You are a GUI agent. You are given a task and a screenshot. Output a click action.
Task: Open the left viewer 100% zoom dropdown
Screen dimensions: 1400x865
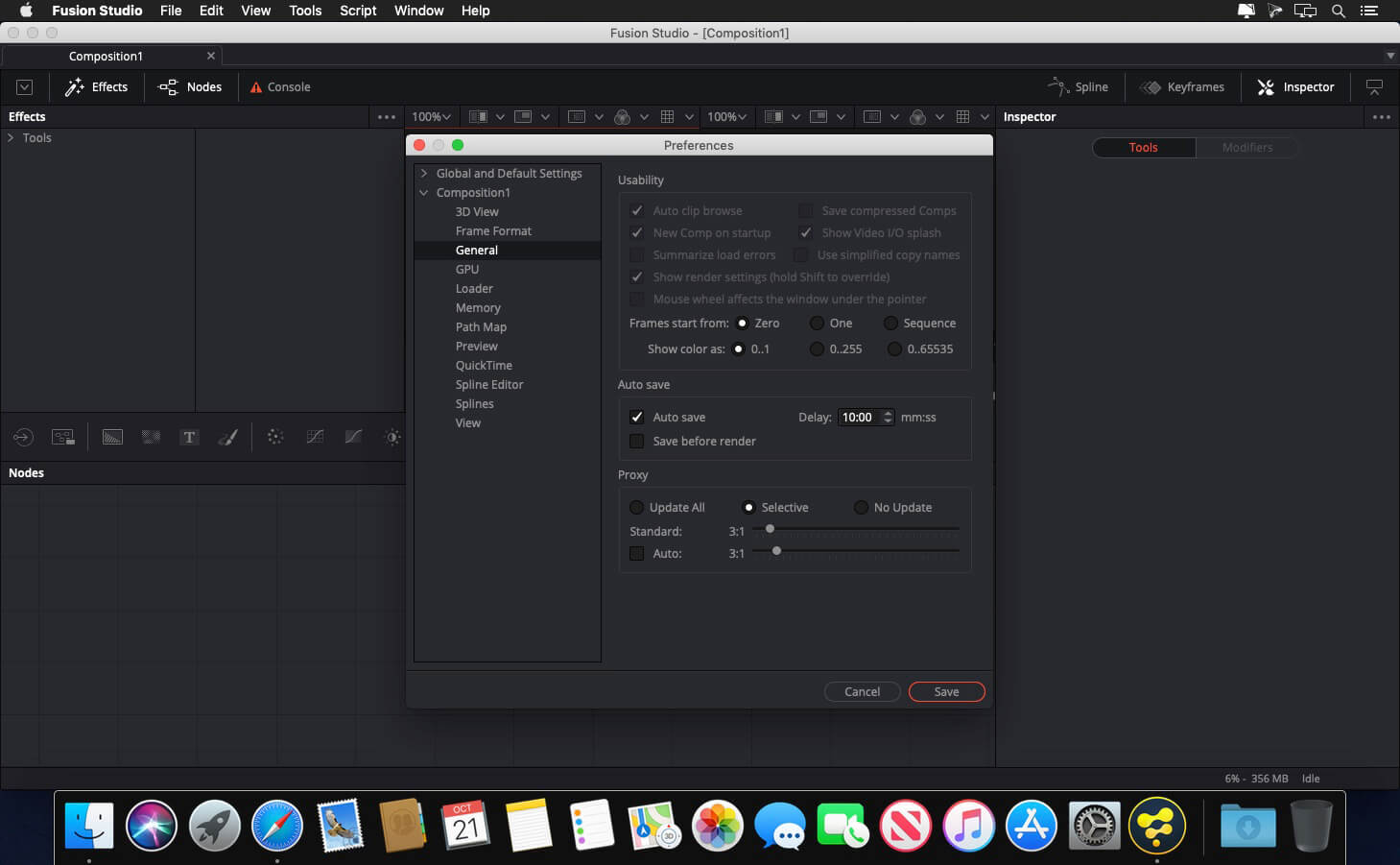click(431, 117)
